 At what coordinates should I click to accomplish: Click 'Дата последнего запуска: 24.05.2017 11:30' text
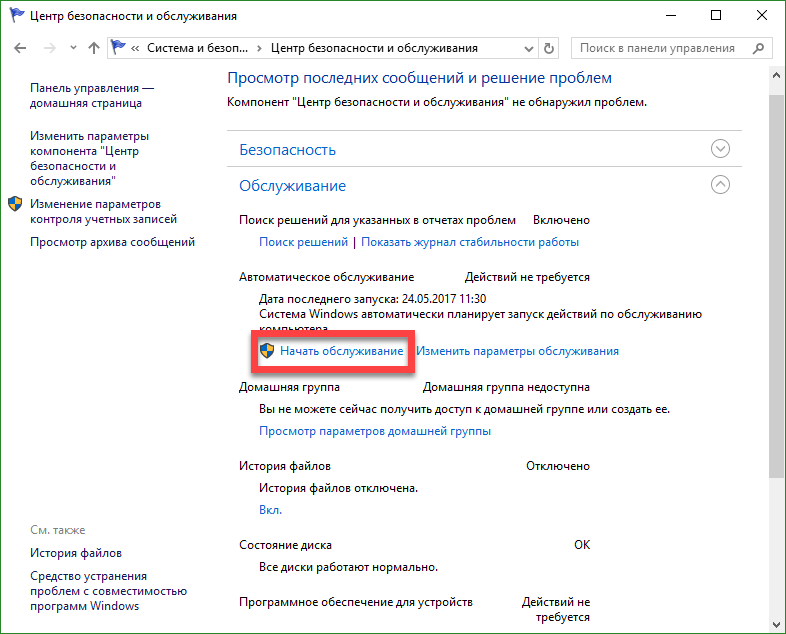point(372,299)
